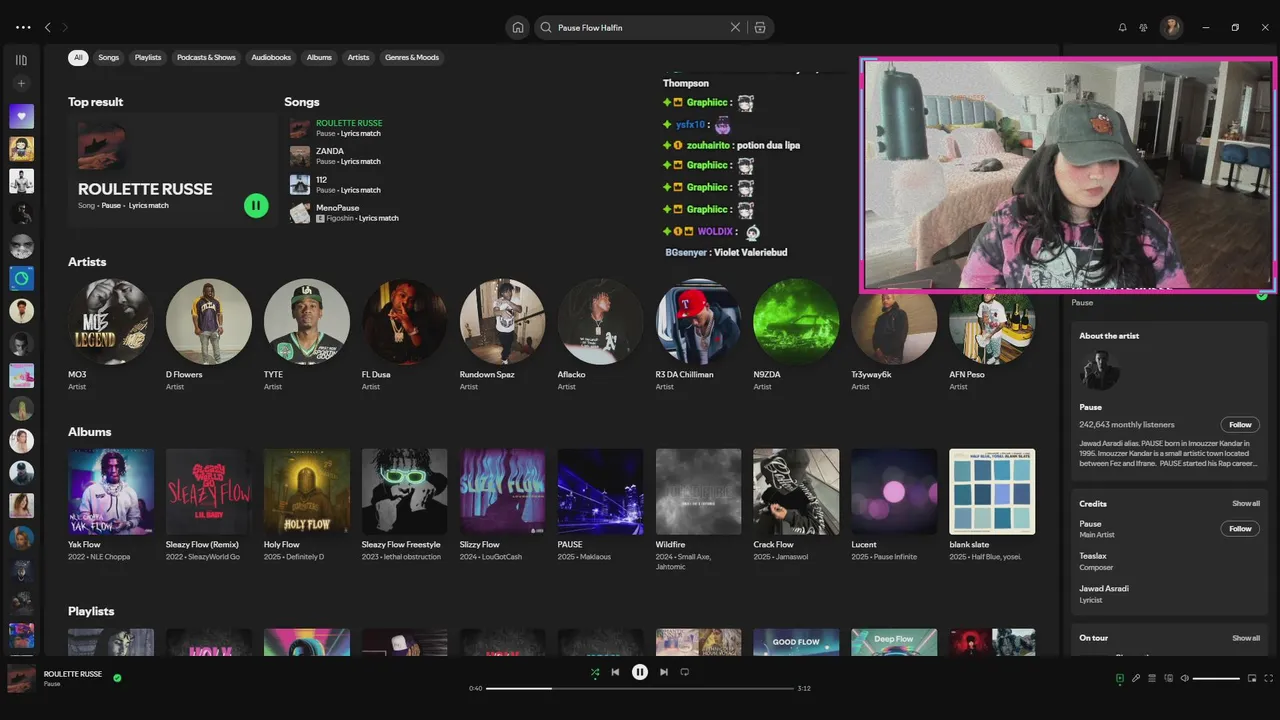Switch to full screen player
This screenshot has height=720, width=1280.
click(x=1269, y=678)
